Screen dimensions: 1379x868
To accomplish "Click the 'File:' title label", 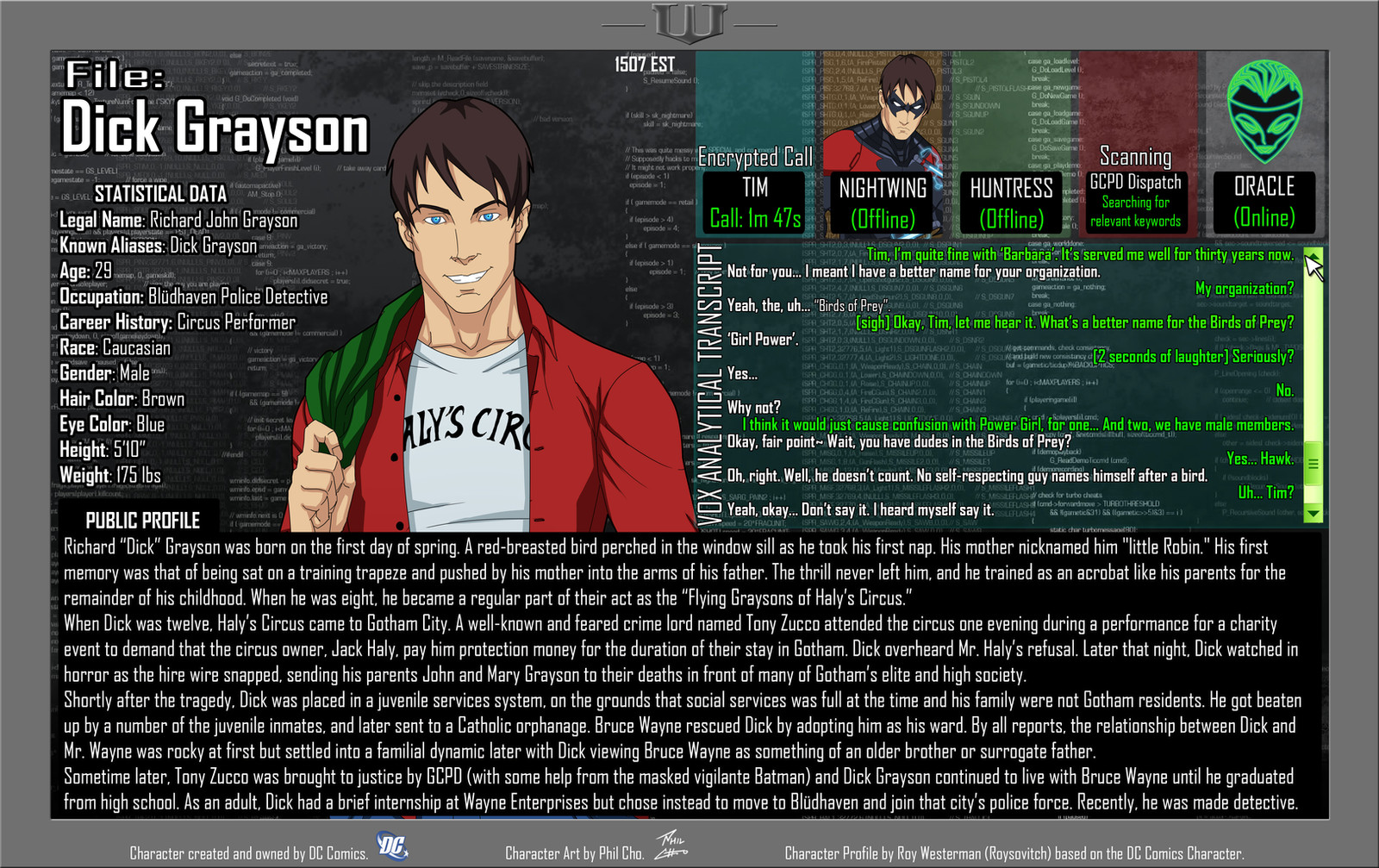I will 115,75.
